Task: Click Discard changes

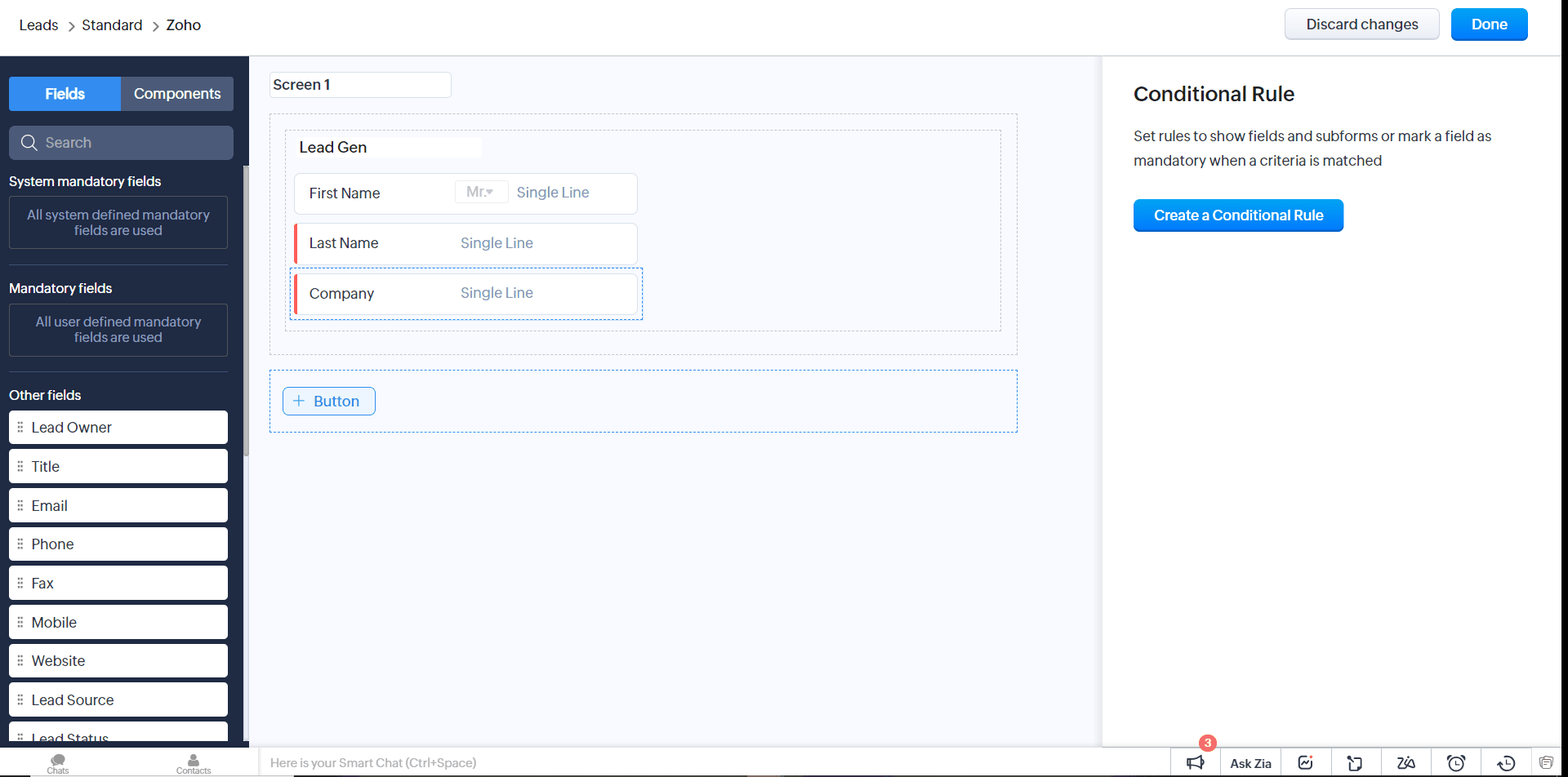Action: pos(1361,24)
